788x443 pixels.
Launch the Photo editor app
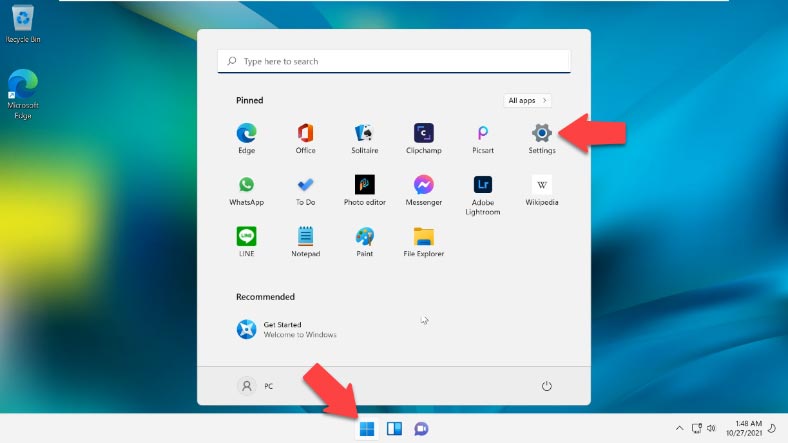click(x=364, y=190)
